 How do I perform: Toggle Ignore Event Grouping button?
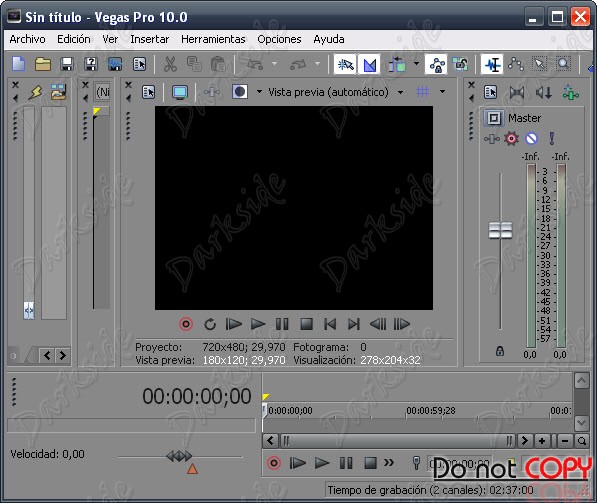click(460, 64)
